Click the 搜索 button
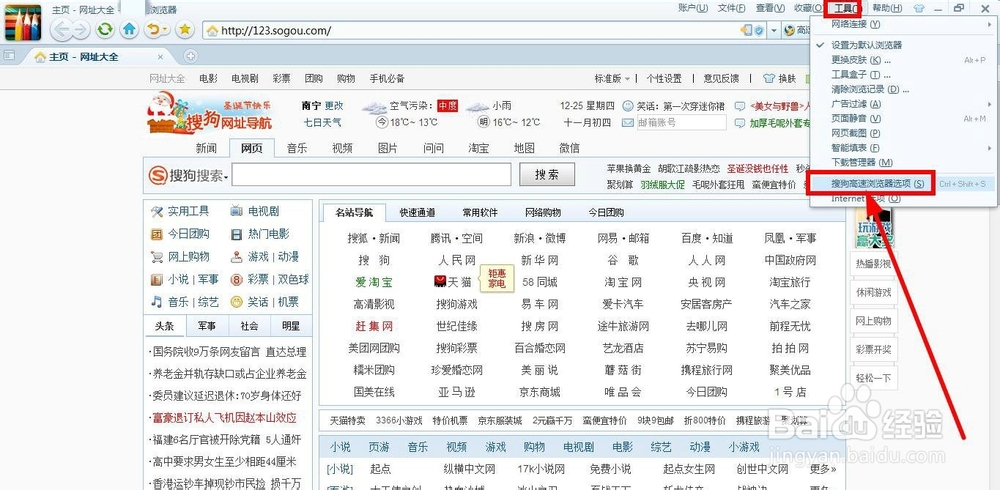 pyautogui.click(x=547, y=174)
